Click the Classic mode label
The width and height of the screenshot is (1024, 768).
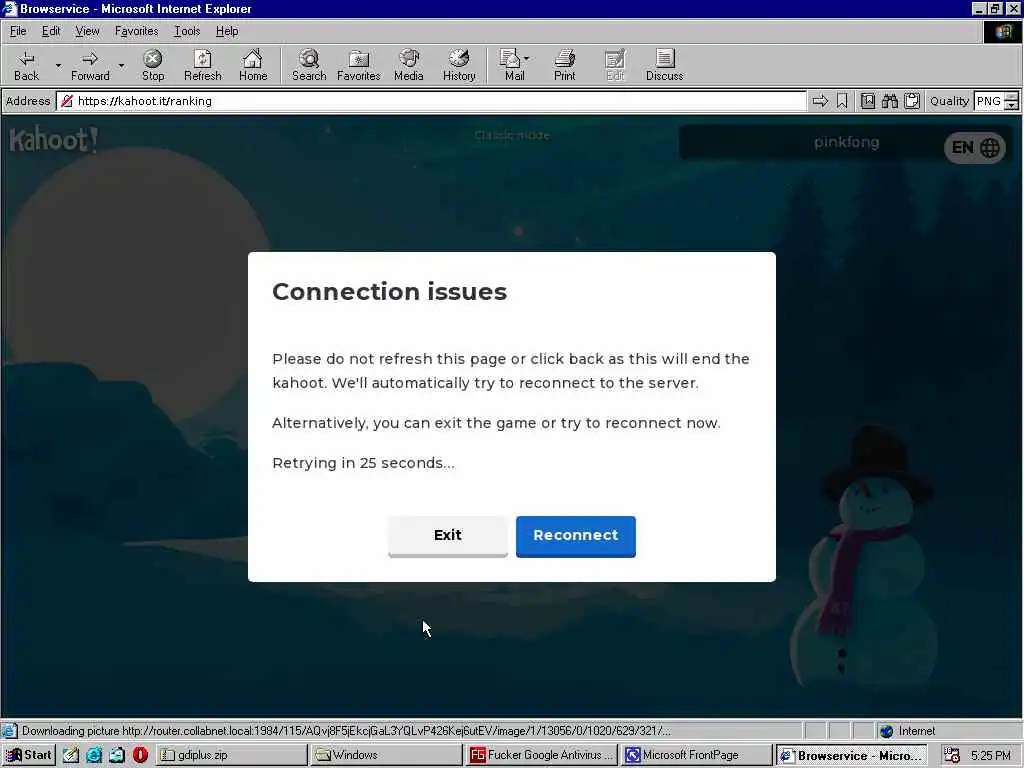512,135
